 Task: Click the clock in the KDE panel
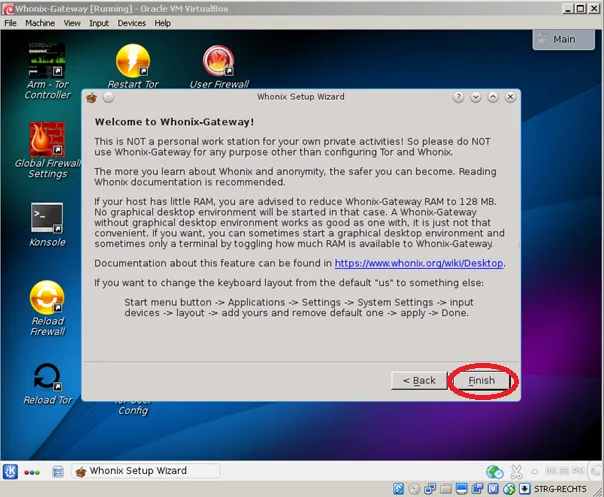(x=564, y=471)
